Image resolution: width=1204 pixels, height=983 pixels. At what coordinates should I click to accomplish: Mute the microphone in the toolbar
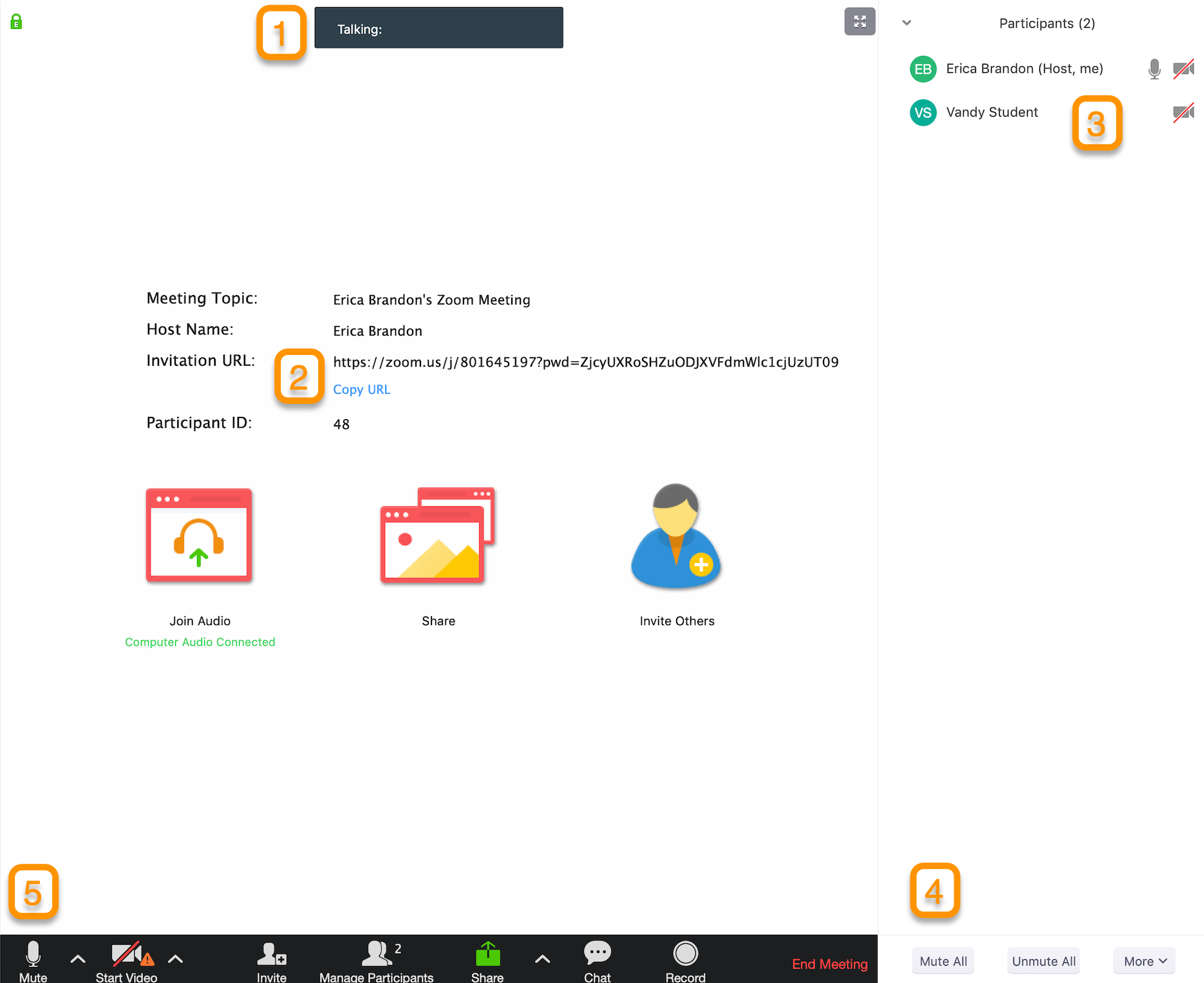click(x=33, y=961)
